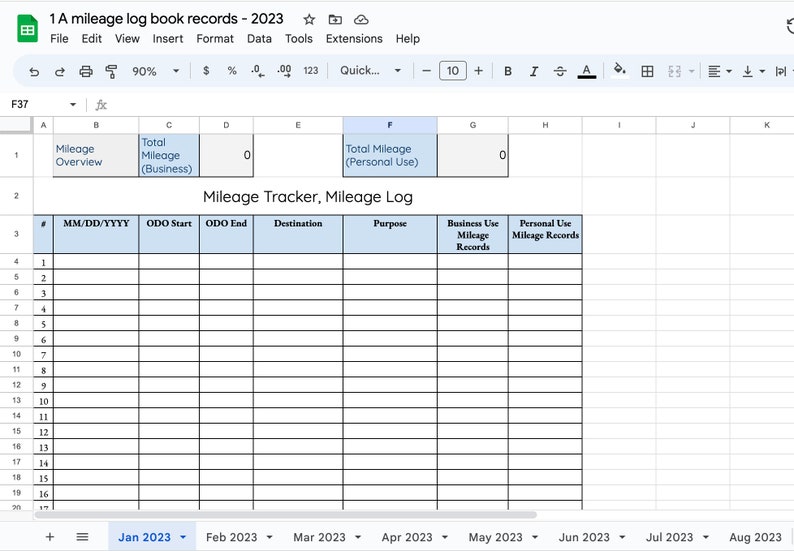Click the horizontal scrollbar
Viewport: 794px width, 551px height.
pos(286,515)
